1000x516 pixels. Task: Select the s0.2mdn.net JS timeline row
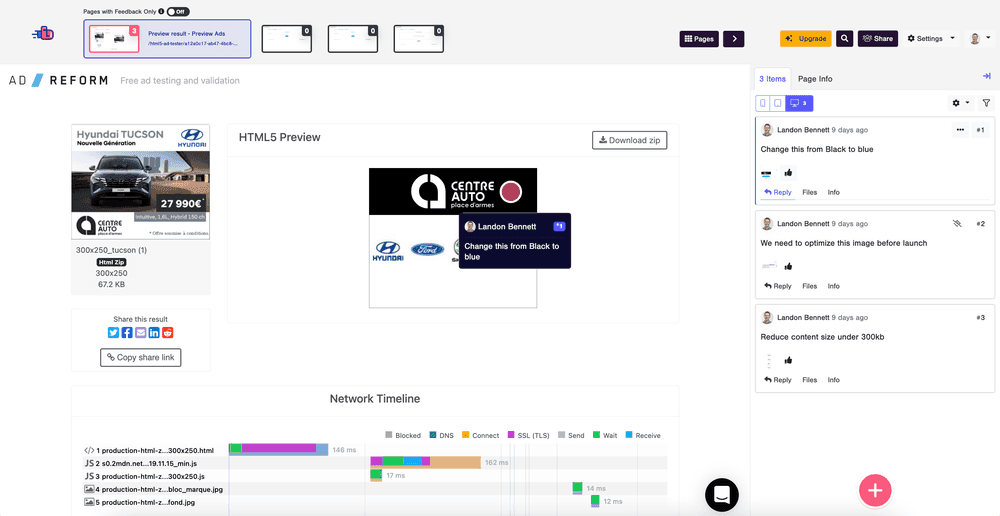click(375, 462)
